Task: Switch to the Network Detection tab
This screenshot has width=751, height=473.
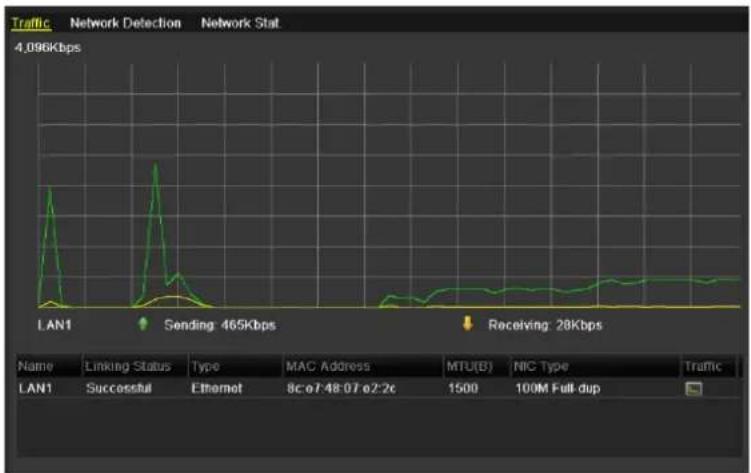Action: click(125, 23)
